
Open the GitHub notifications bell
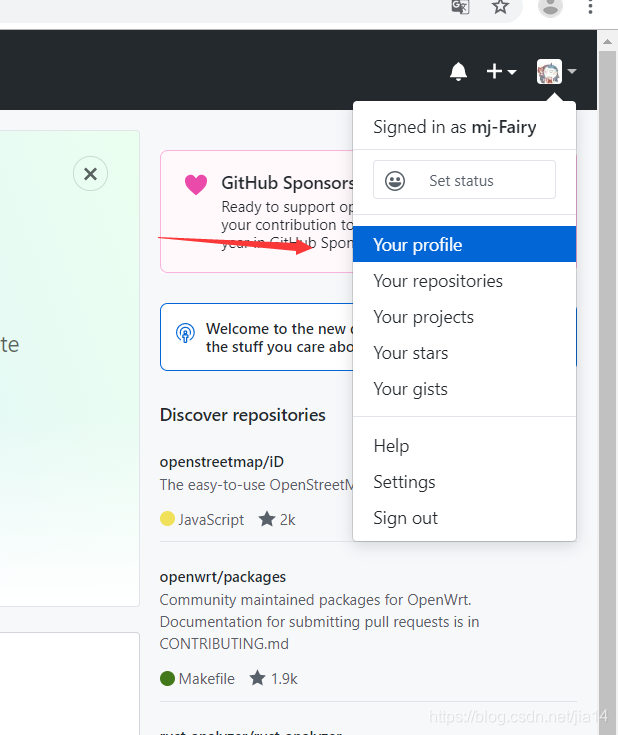(x=458, y=72)
